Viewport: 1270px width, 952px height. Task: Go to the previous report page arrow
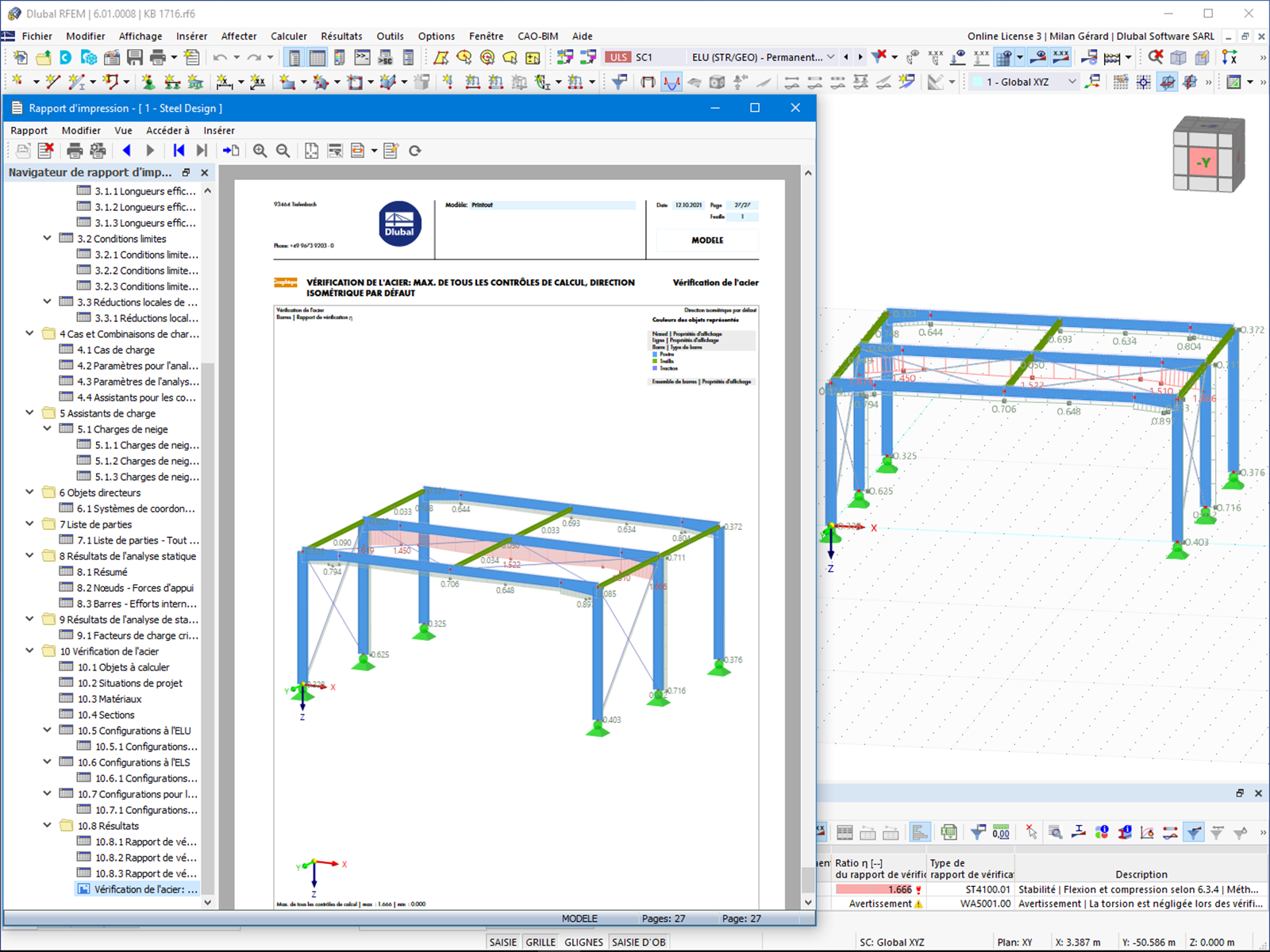pos(127,151)
